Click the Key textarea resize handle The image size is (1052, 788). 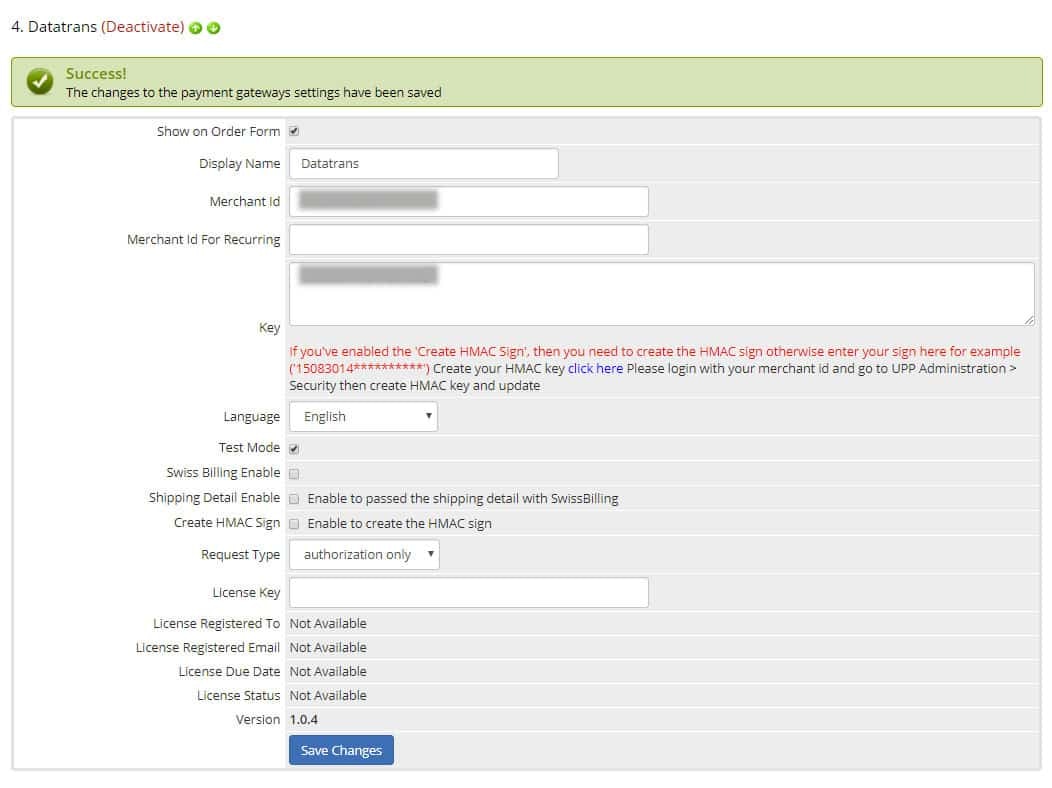point(1029,321)
